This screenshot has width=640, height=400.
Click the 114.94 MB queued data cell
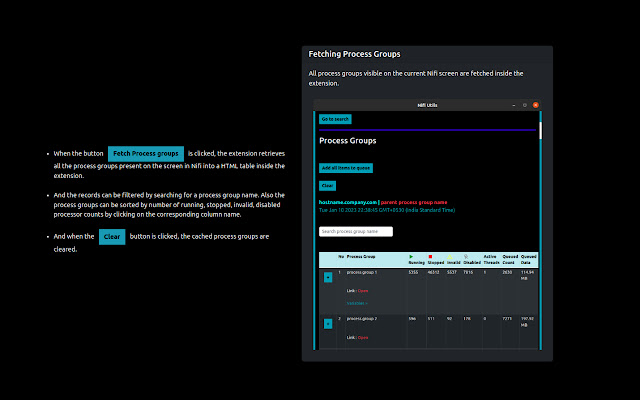pos(527,275)
